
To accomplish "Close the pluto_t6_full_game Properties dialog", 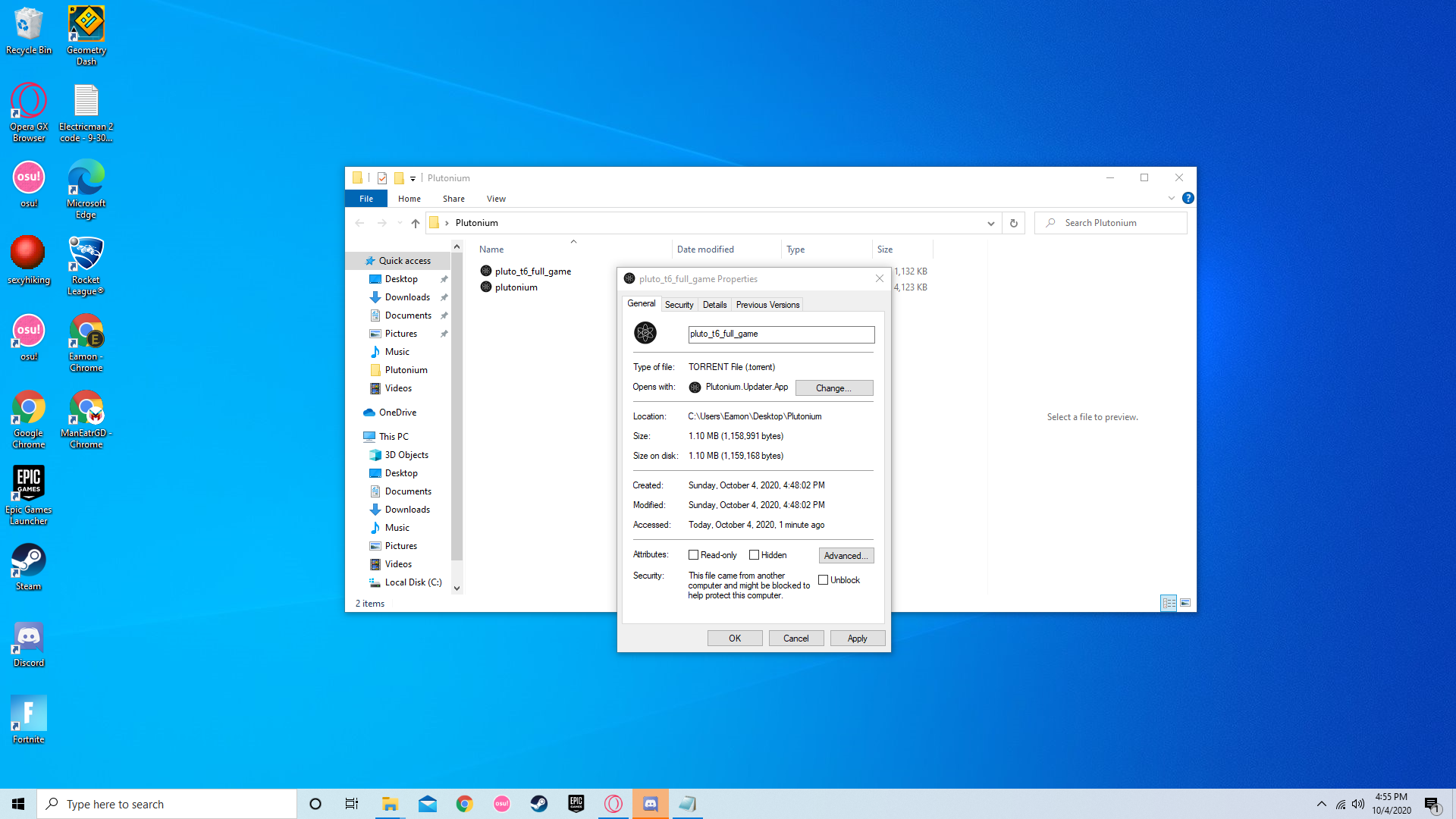I will click(x=880, y=279).
